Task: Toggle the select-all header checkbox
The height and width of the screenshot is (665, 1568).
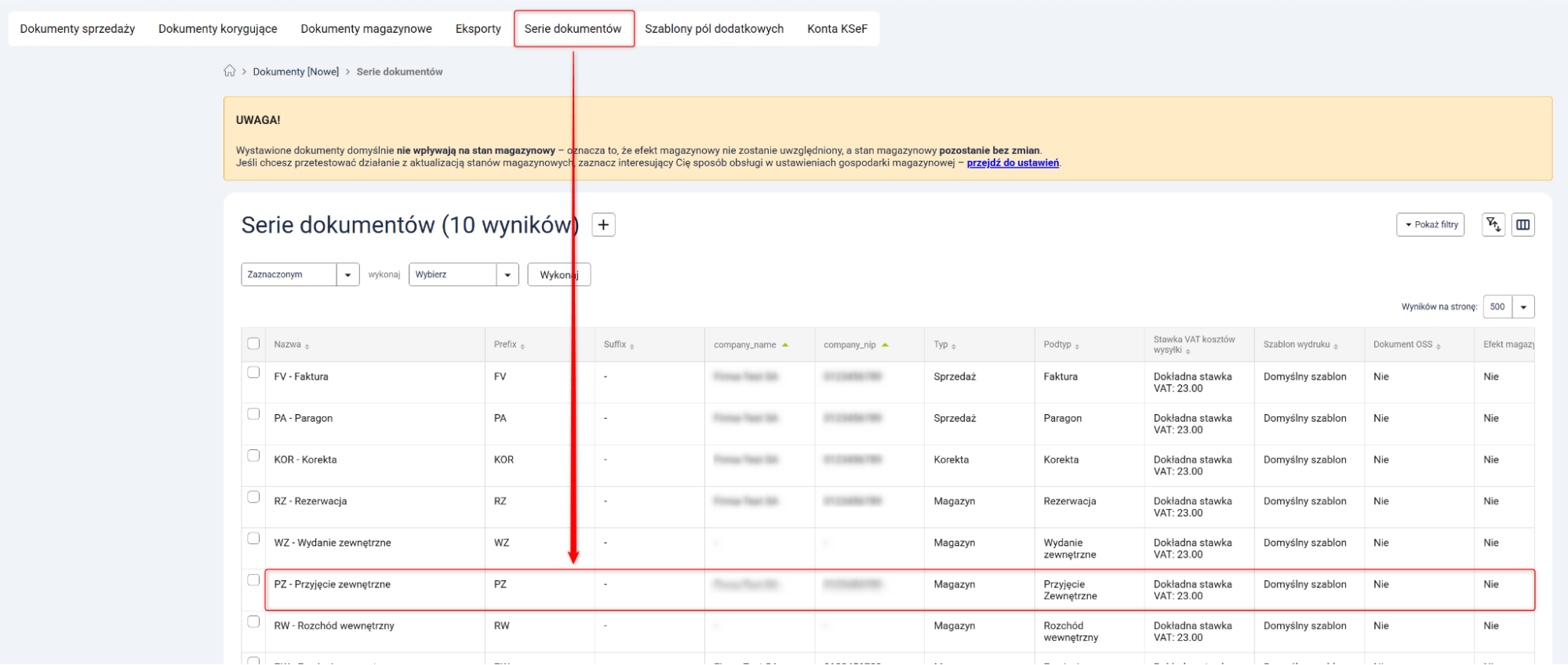Action: (253, 343)
